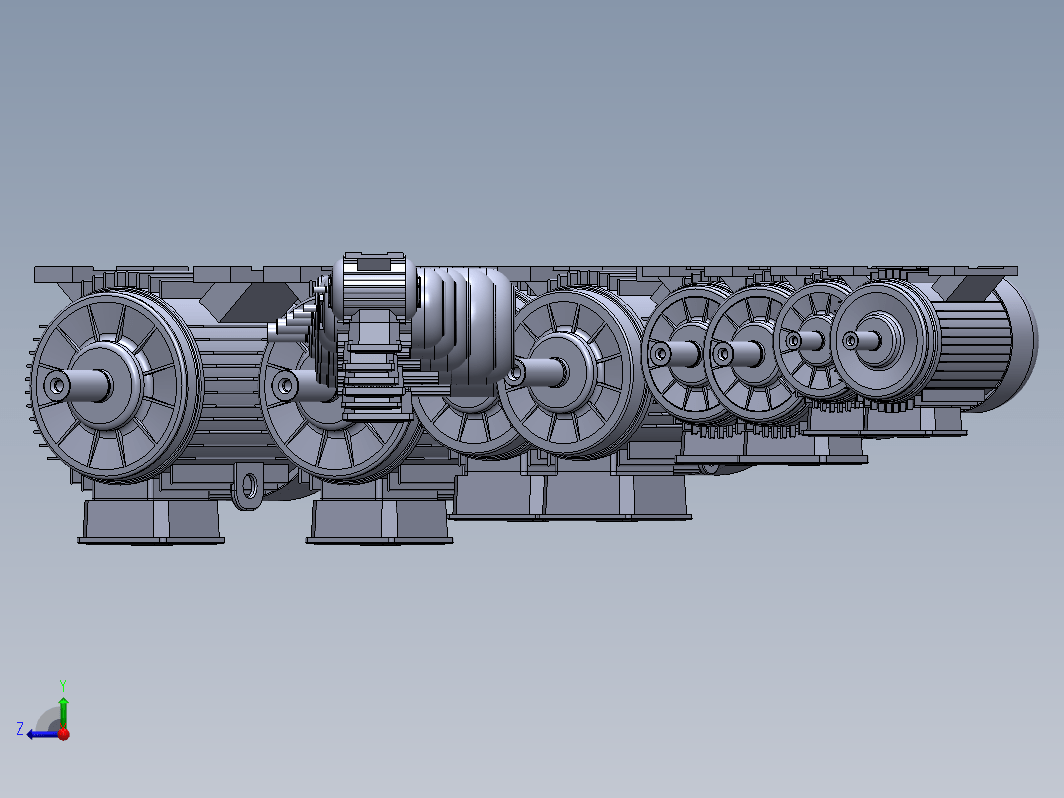Click the red X axis ball of the triad
1064x798 pixels.
(64, 734)
